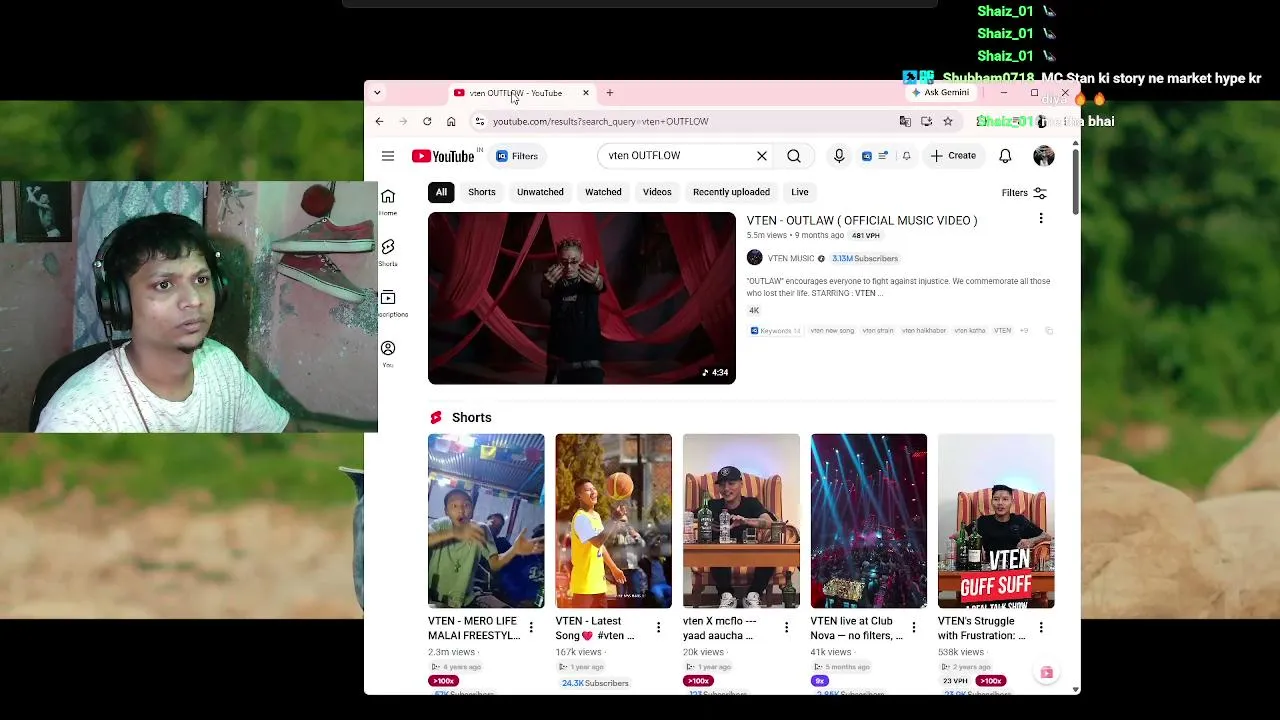Click the translate page icon in address bar
Image resolution: width=1280 pixels, height=720 pixels.
(905, 121)
